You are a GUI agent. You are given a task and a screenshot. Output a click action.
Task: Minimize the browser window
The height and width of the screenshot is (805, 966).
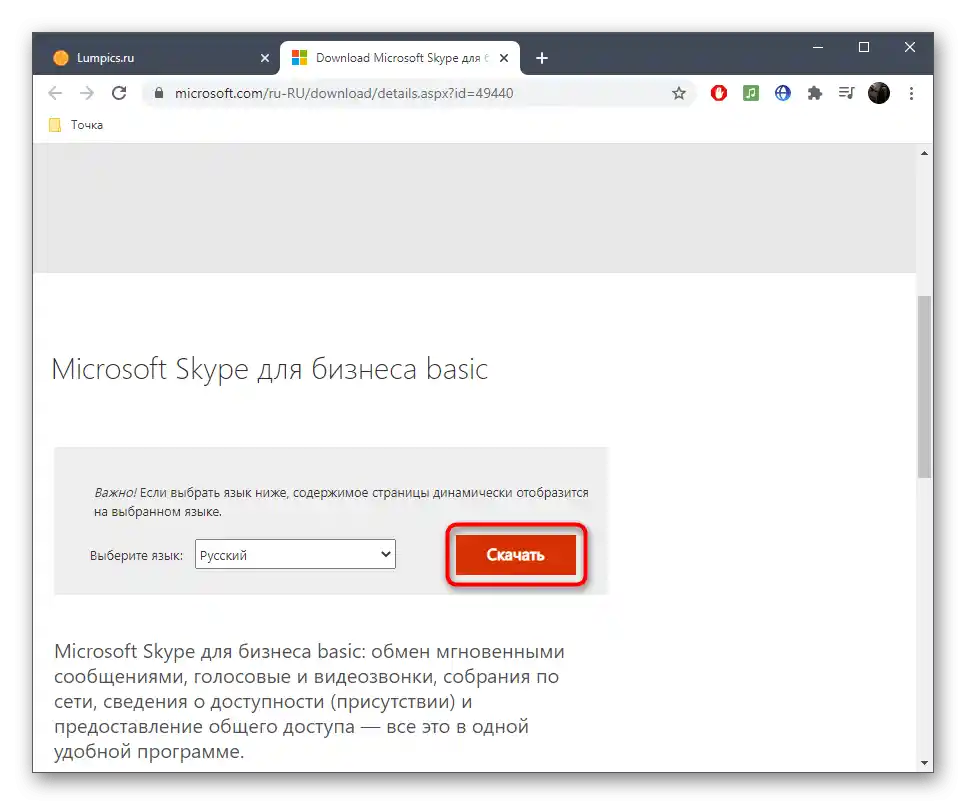tap(818, 47)
